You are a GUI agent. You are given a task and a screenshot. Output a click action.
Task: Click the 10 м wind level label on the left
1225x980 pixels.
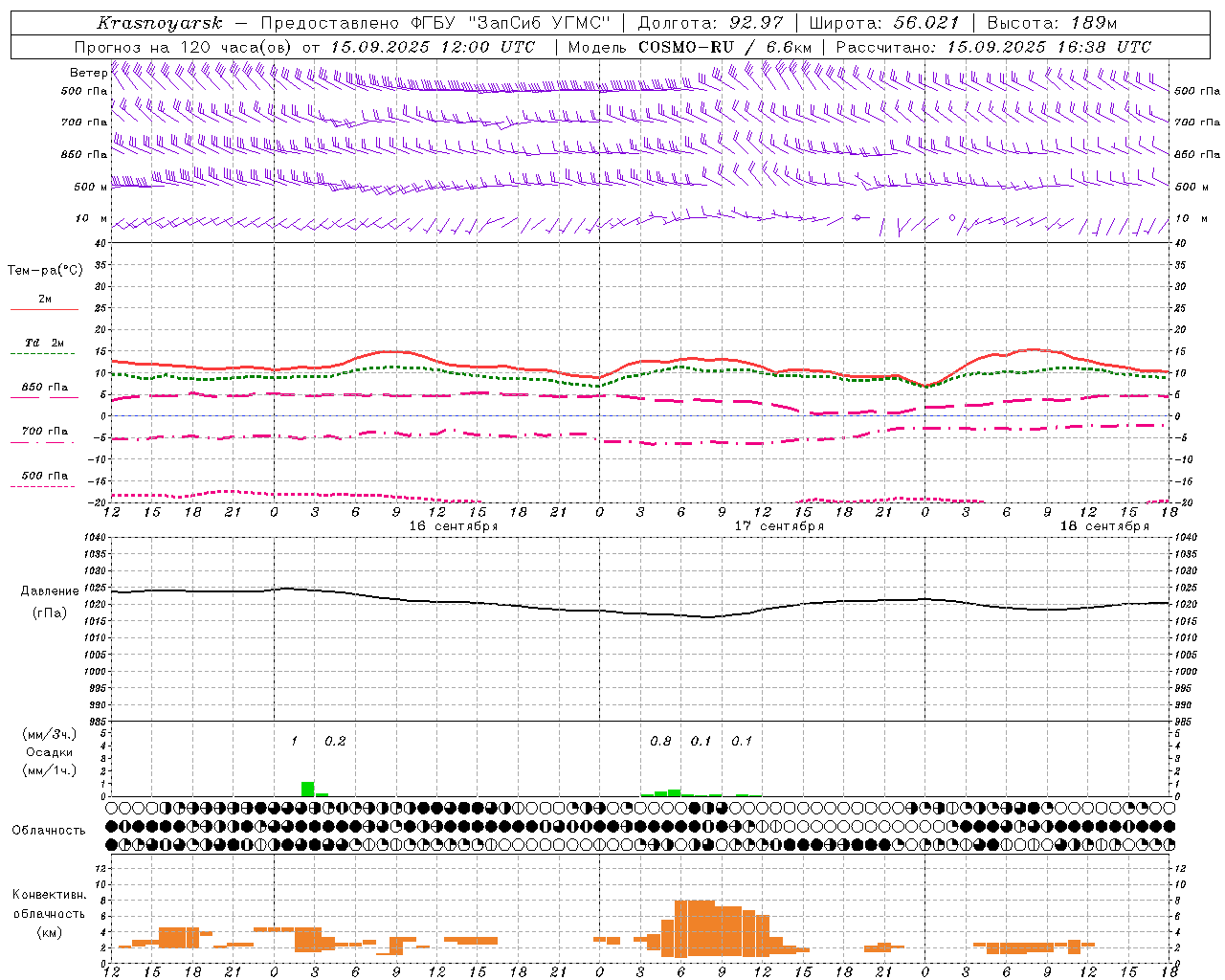[x=91, y=218]
